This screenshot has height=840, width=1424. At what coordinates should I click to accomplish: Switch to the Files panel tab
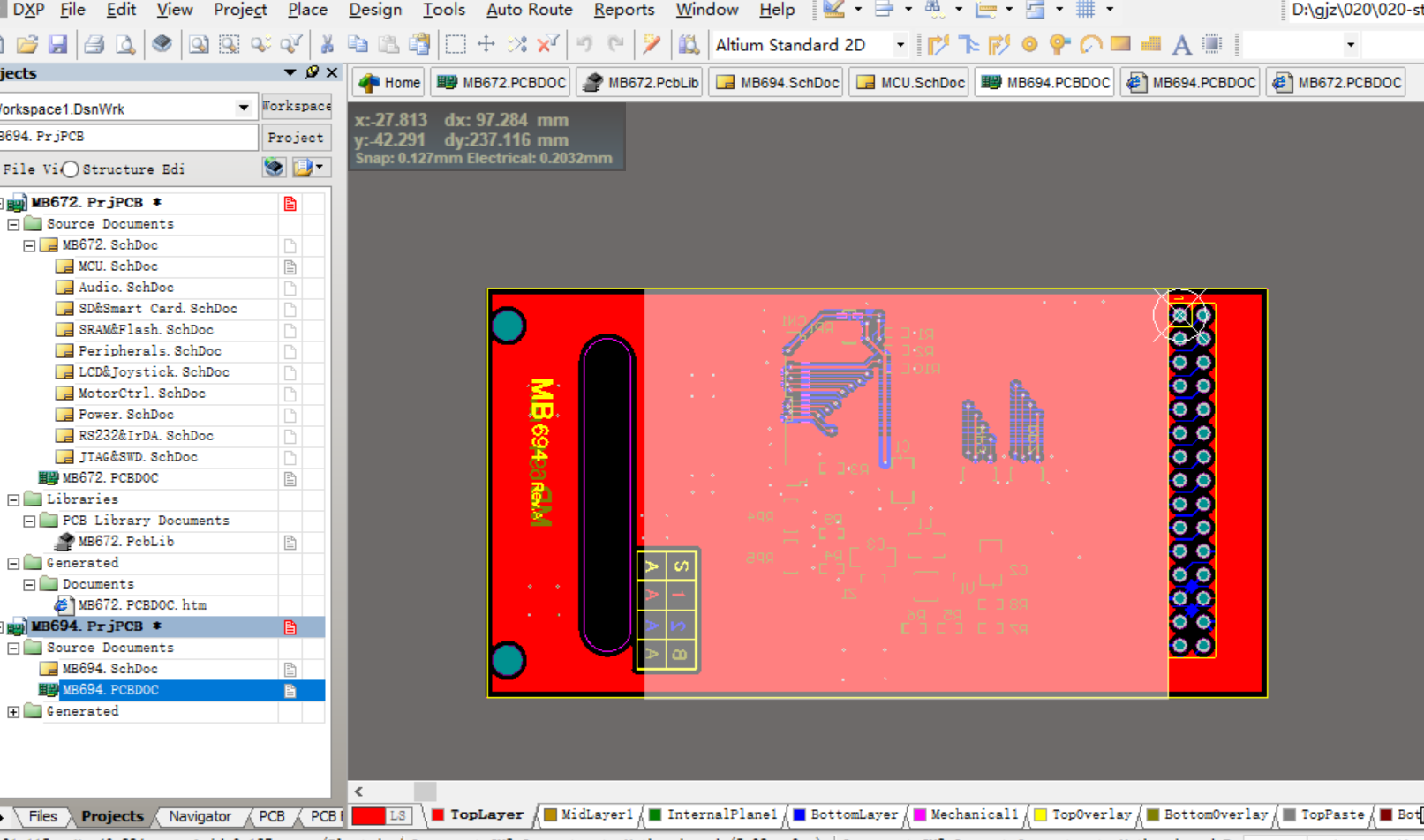tap(41, 816)
